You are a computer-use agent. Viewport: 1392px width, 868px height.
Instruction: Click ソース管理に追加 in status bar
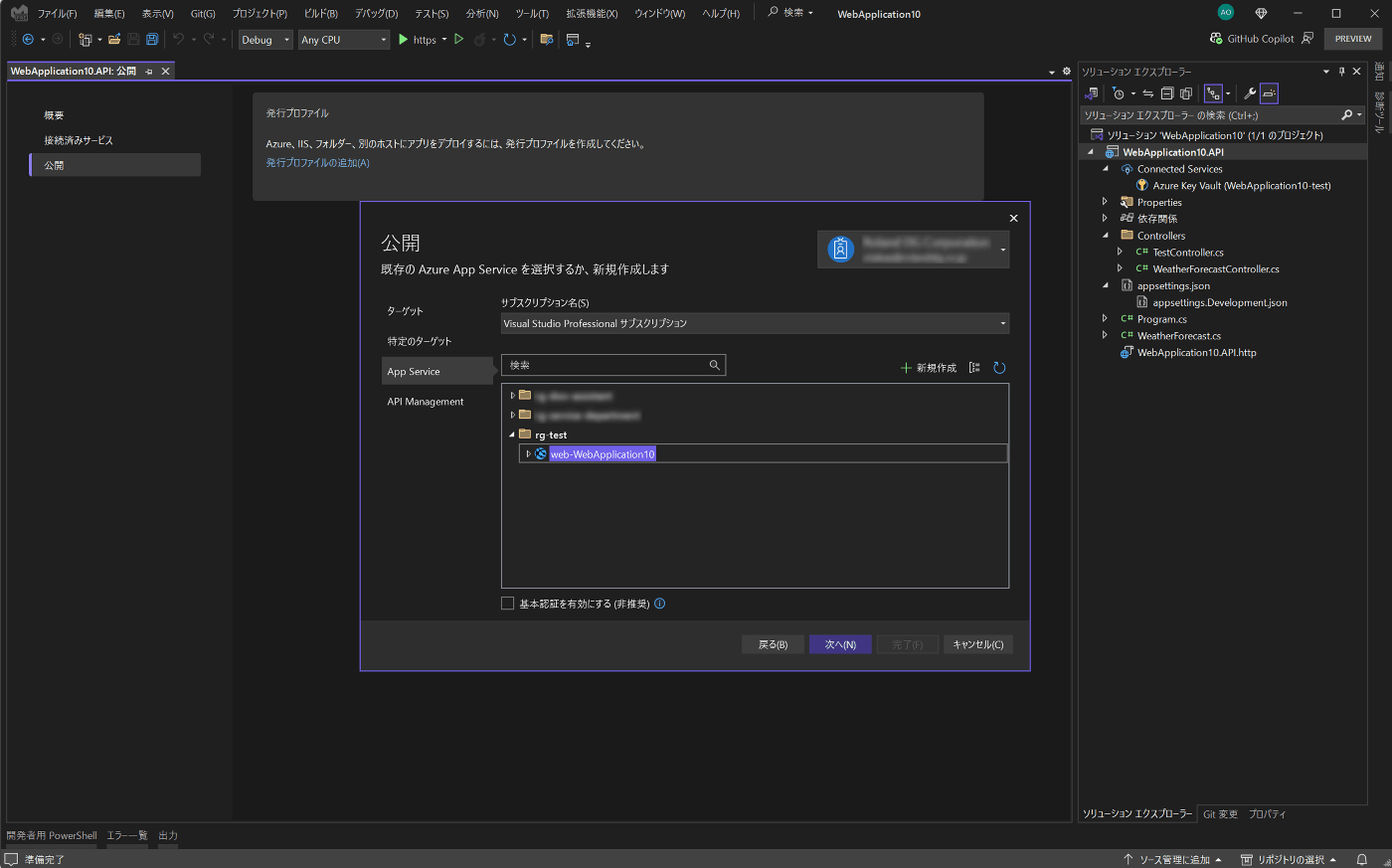point(1172,859)
